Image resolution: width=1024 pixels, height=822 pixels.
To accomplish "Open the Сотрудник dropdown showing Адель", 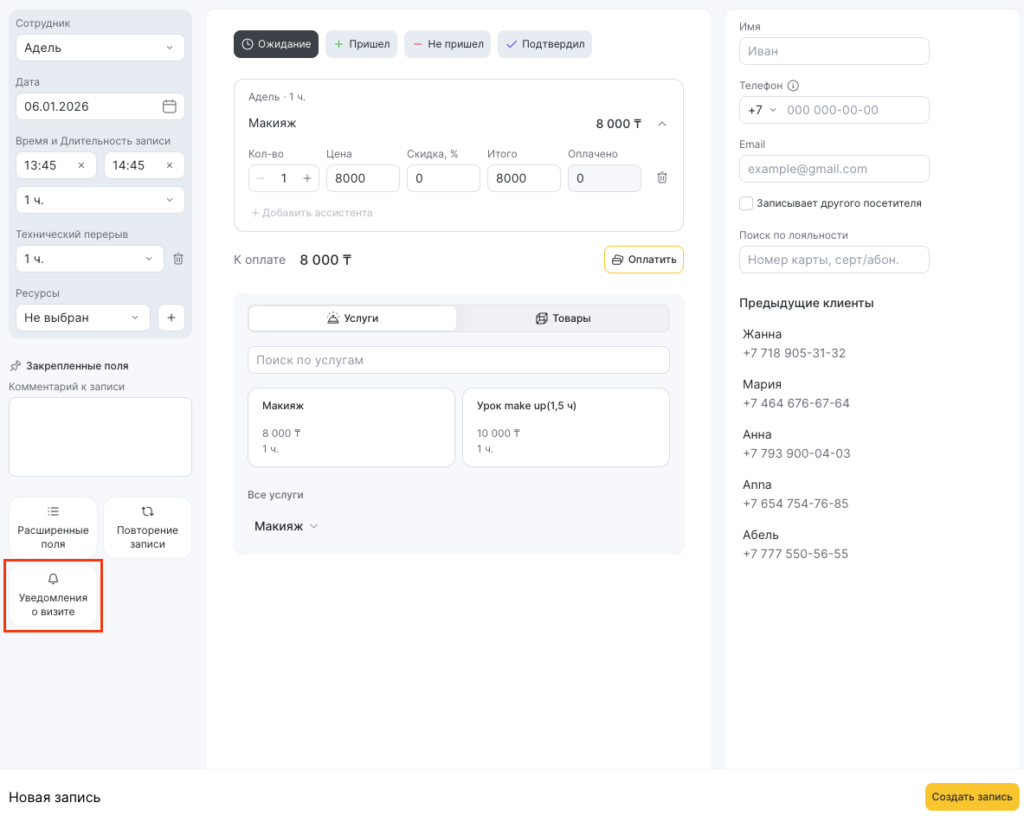I will (100, 48).
